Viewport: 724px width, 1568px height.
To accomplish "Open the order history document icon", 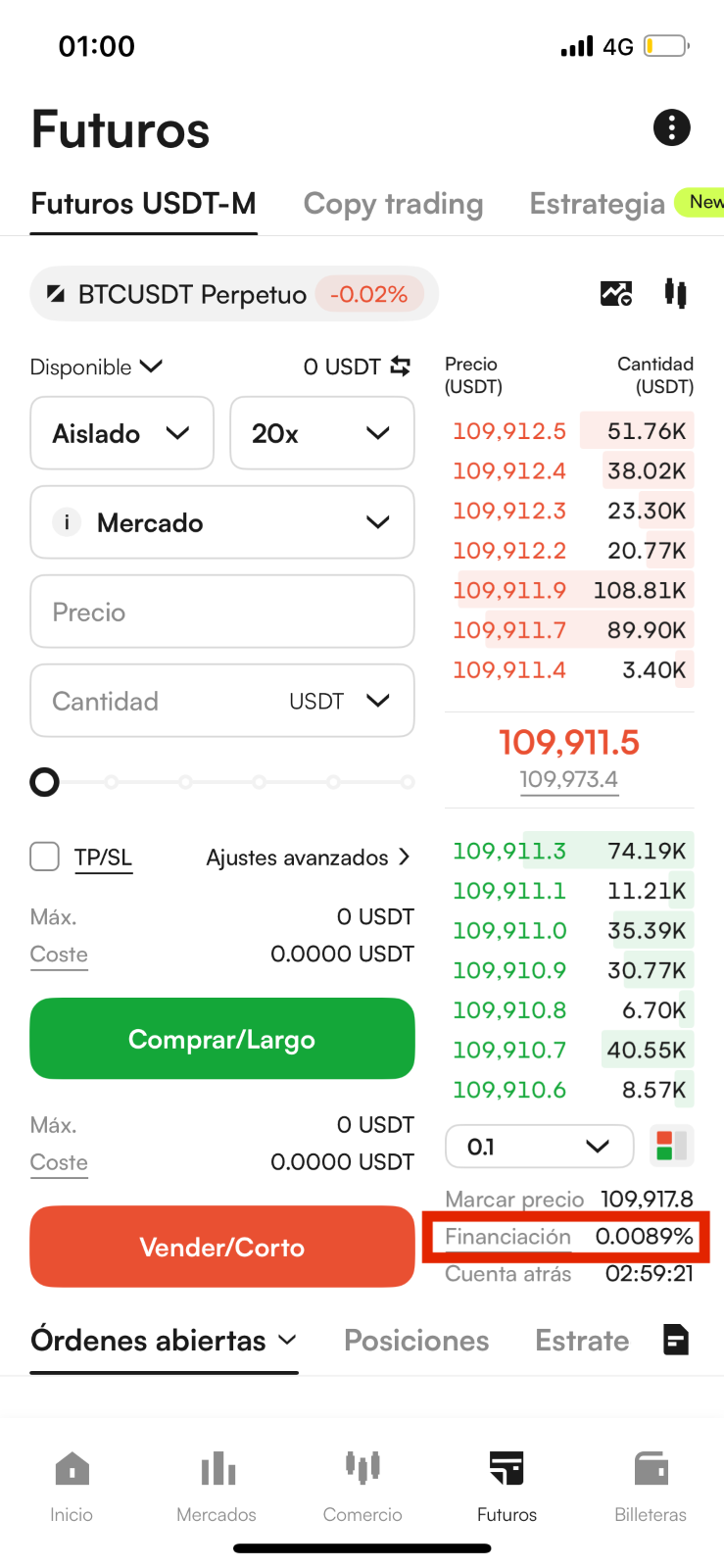I will click(x=676, y=1340).
